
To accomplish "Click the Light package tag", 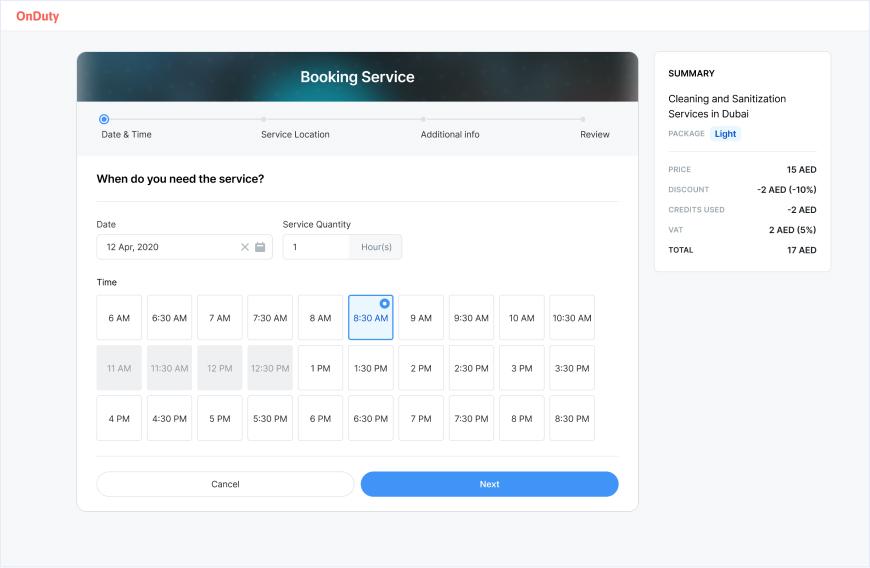I will pyautogui.click(x=725, y=134).
